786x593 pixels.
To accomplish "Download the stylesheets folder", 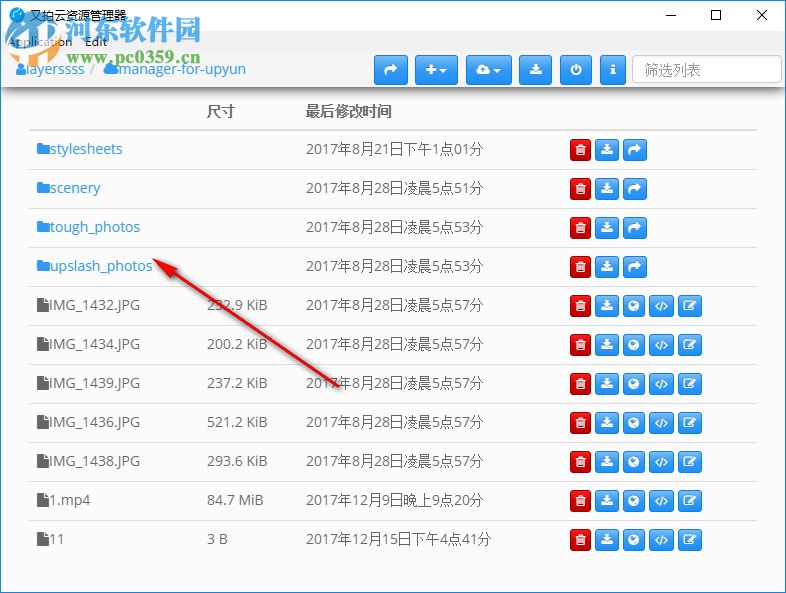I will 607,150.
